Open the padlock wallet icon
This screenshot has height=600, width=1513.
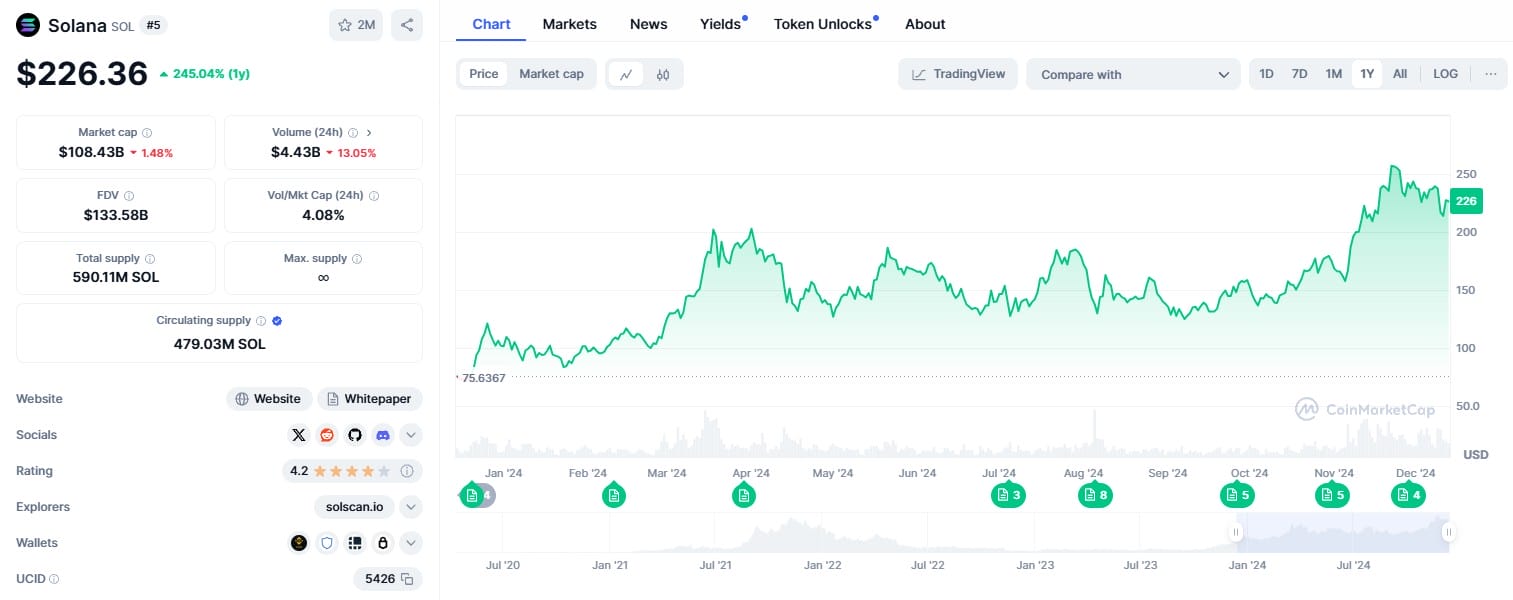(x=382, y=543)
